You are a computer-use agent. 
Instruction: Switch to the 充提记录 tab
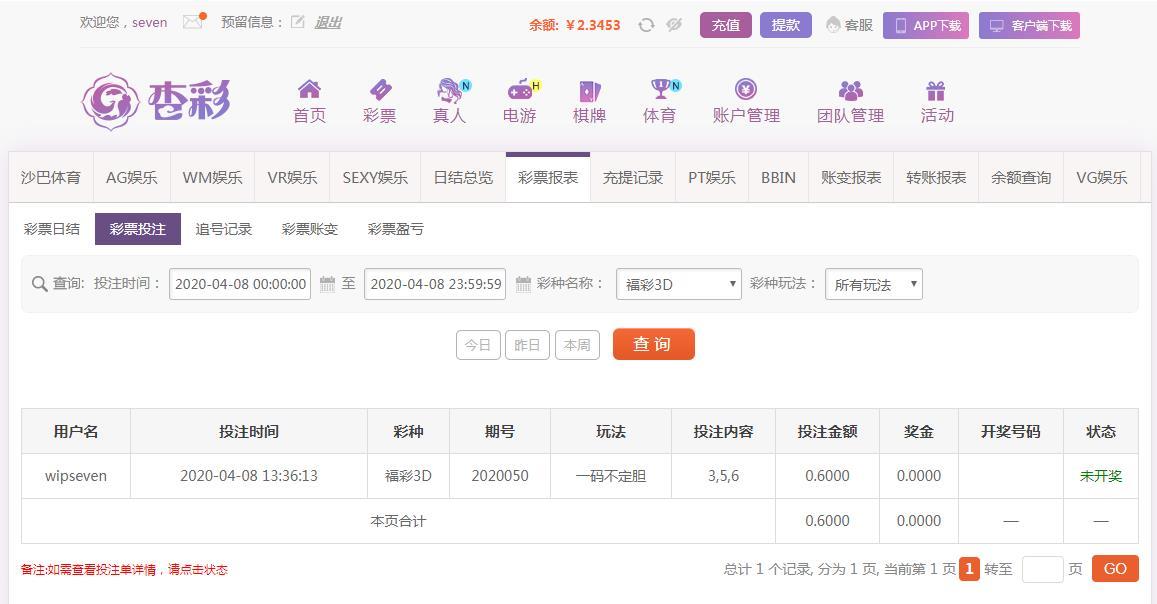tap(632, 177)
